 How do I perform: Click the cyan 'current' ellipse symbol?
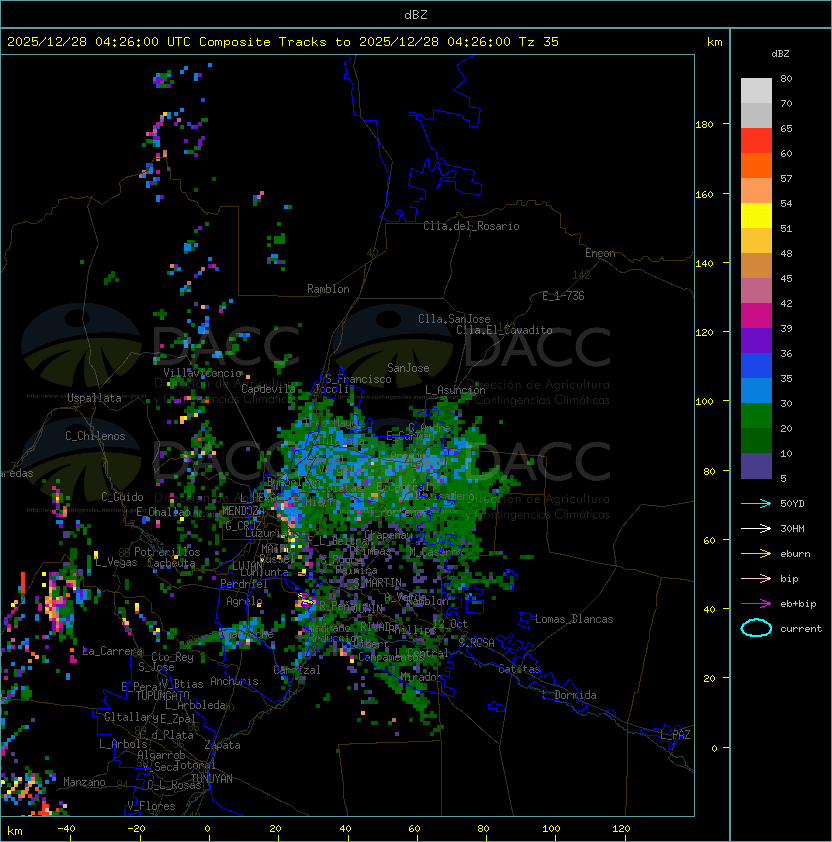pos(756,628)
